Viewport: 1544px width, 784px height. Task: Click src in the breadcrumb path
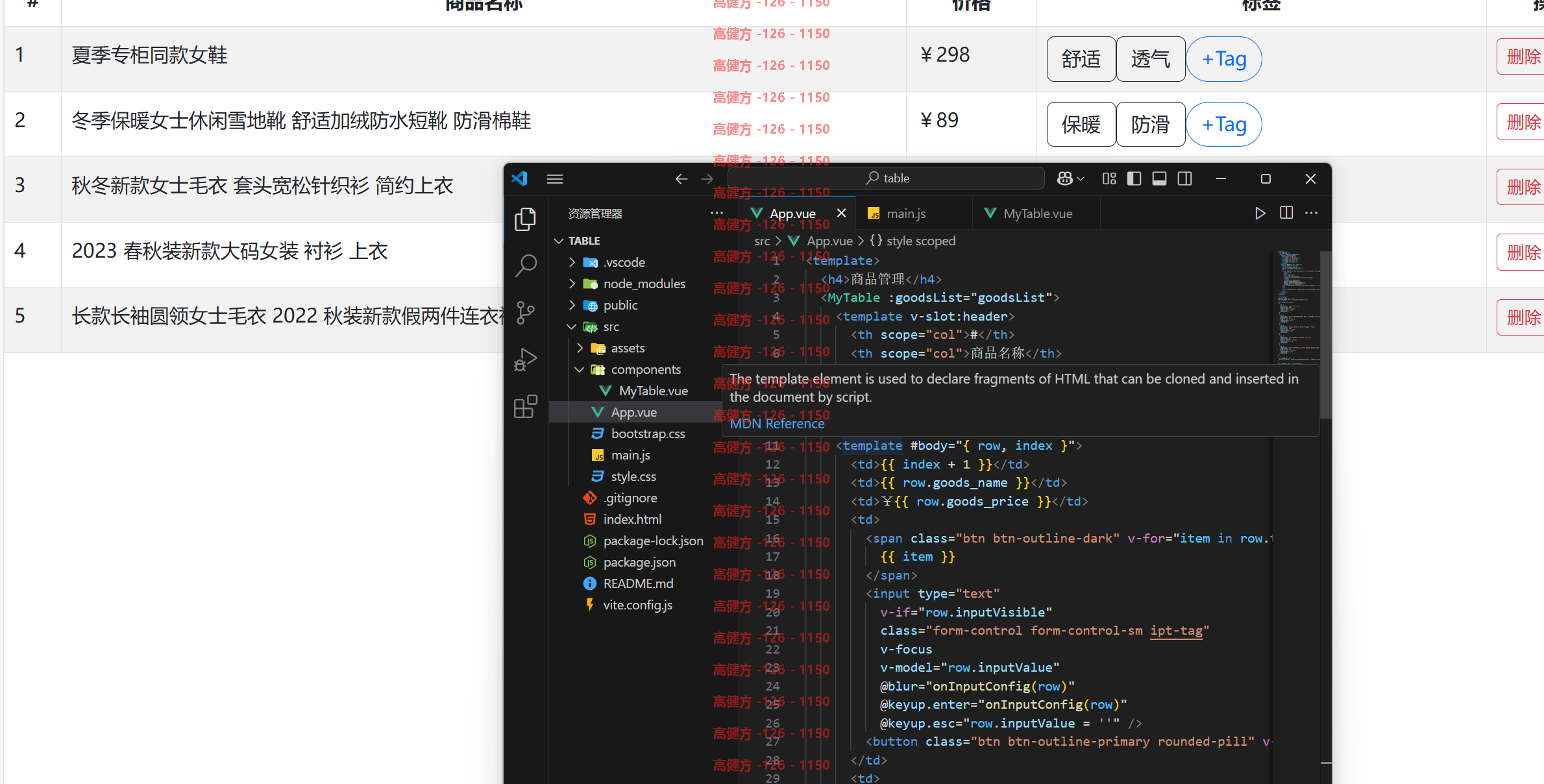tap(762, 241)
